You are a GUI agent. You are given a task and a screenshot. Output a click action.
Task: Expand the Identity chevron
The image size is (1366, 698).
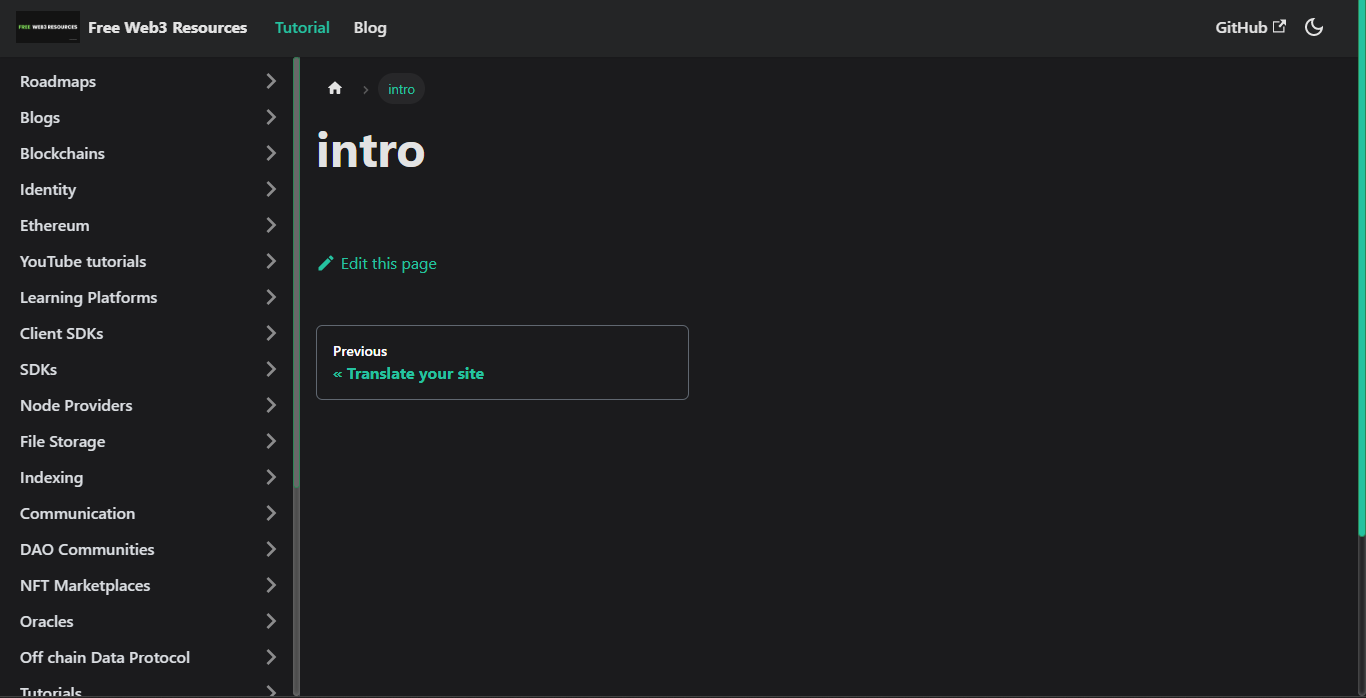pos(271,189)
